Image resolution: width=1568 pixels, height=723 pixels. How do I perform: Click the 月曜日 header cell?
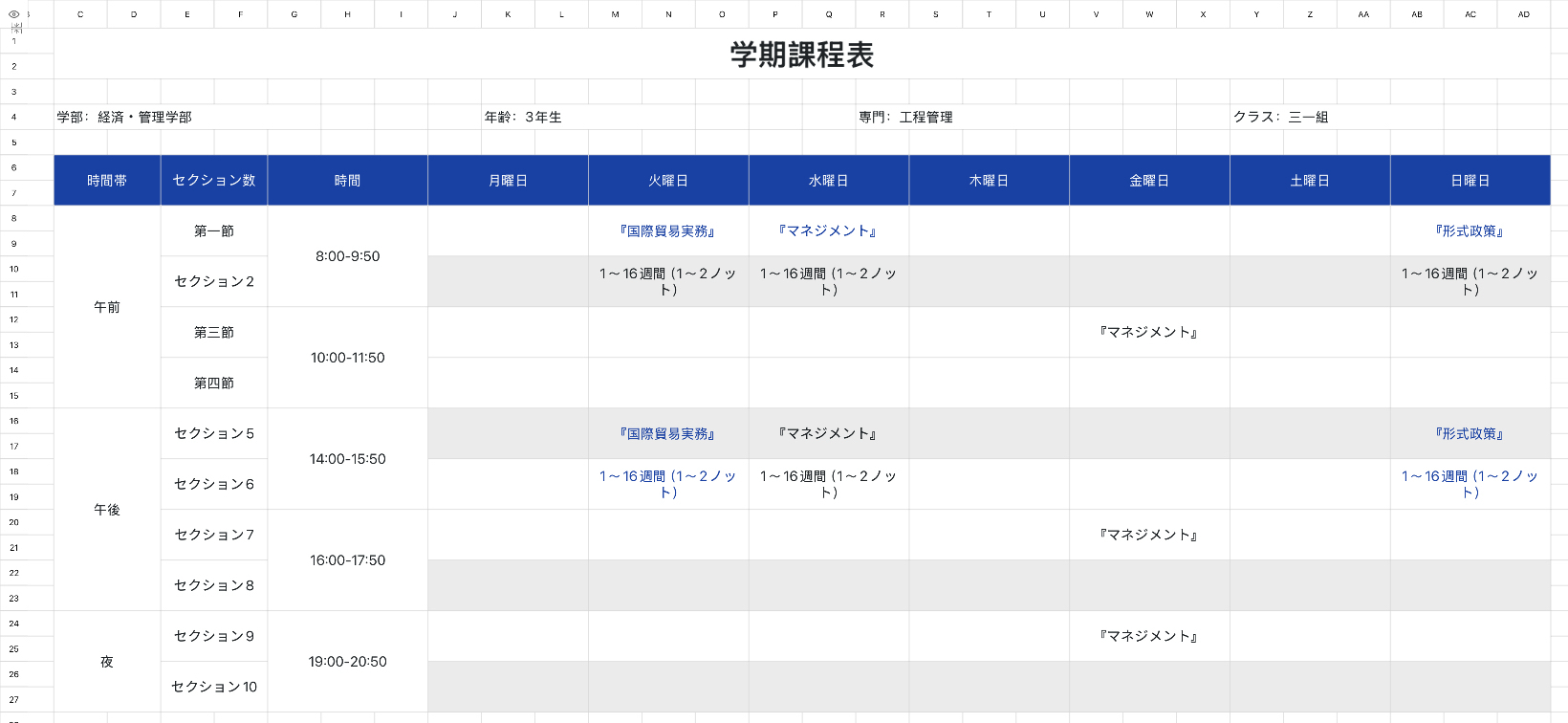508,180
